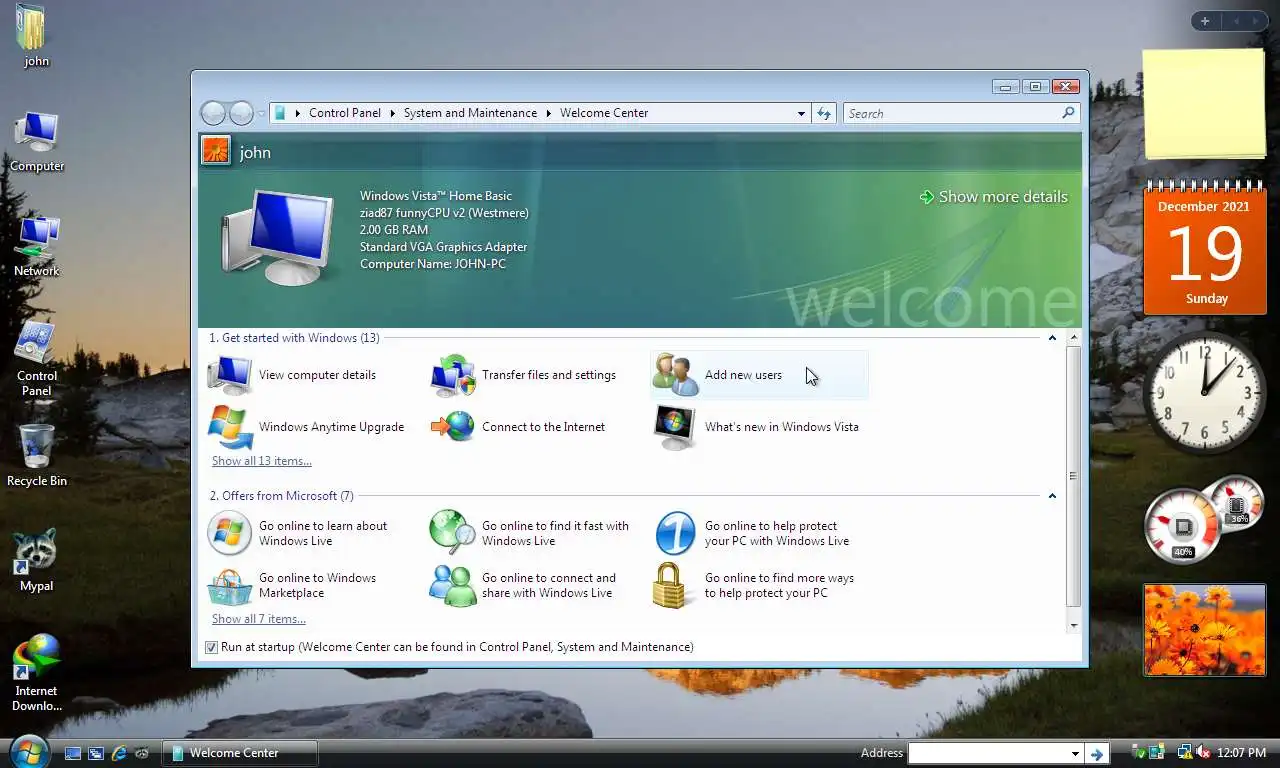Click the scrollbar down arrow
The height and width of the screenshot is (768, 1280).
[x=1073, y=625]
